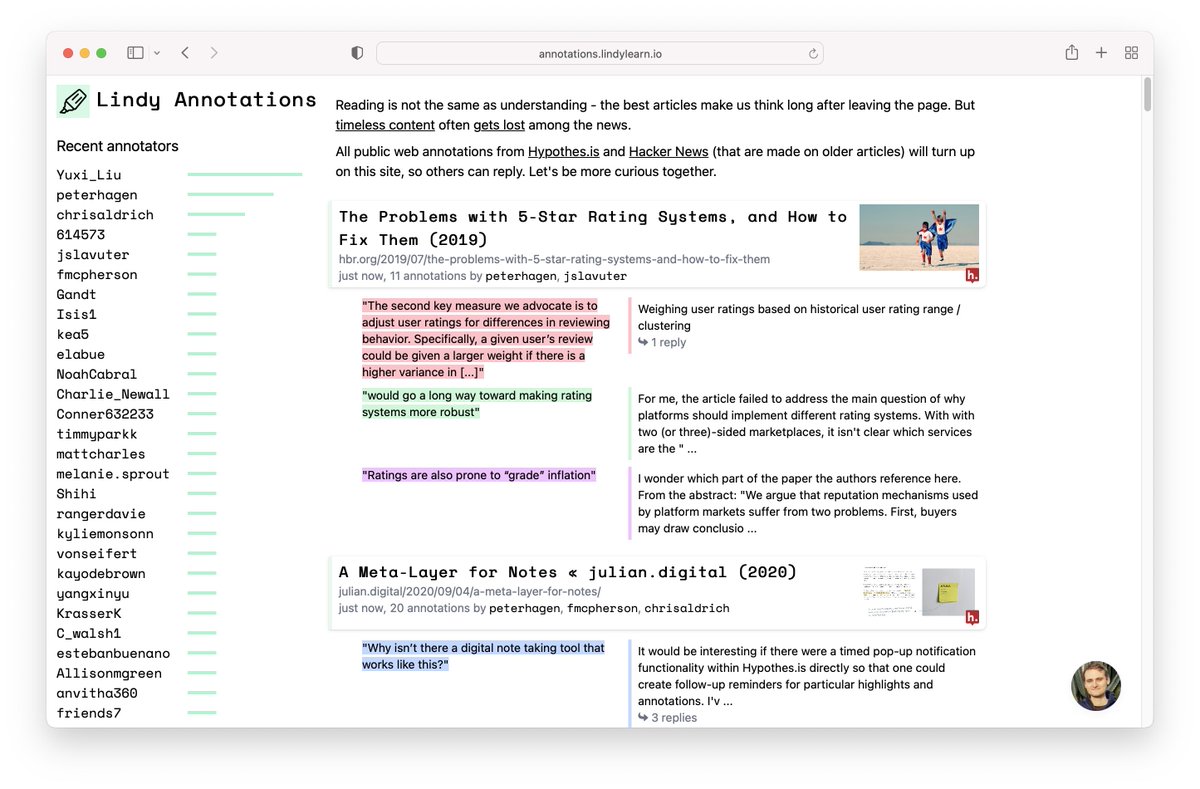Select annotator "peterhagen" in the sidebar
Screen dimensions: 1200x789
[x=97, y=194]
